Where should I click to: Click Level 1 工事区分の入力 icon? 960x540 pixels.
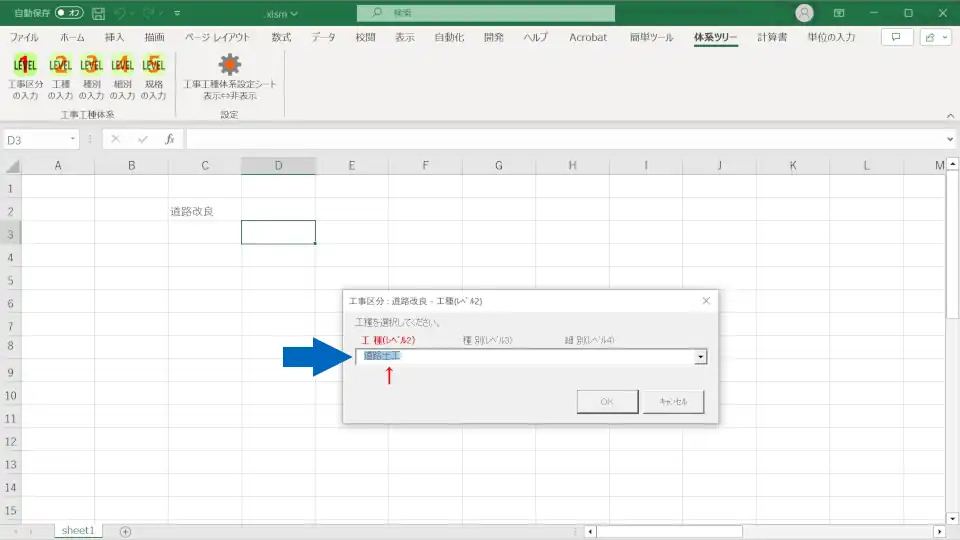(x=26, y=66)
